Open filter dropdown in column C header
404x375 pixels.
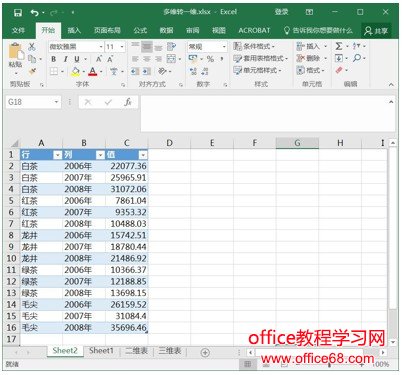[143, 155]
